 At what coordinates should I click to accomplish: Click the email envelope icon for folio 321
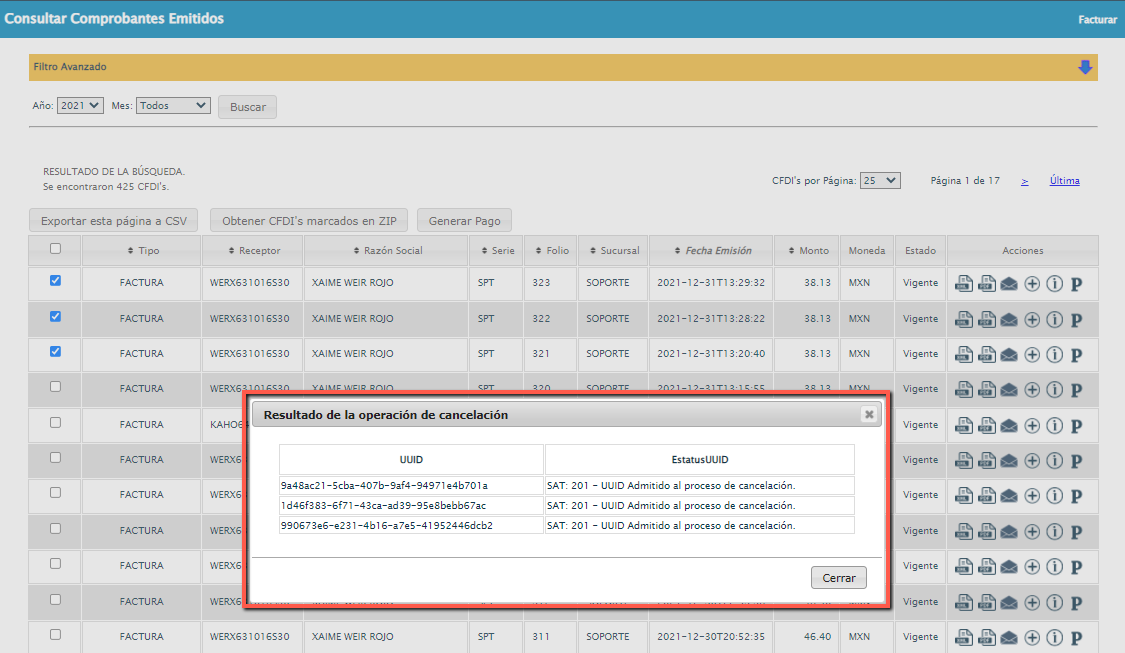[1009, 355]
